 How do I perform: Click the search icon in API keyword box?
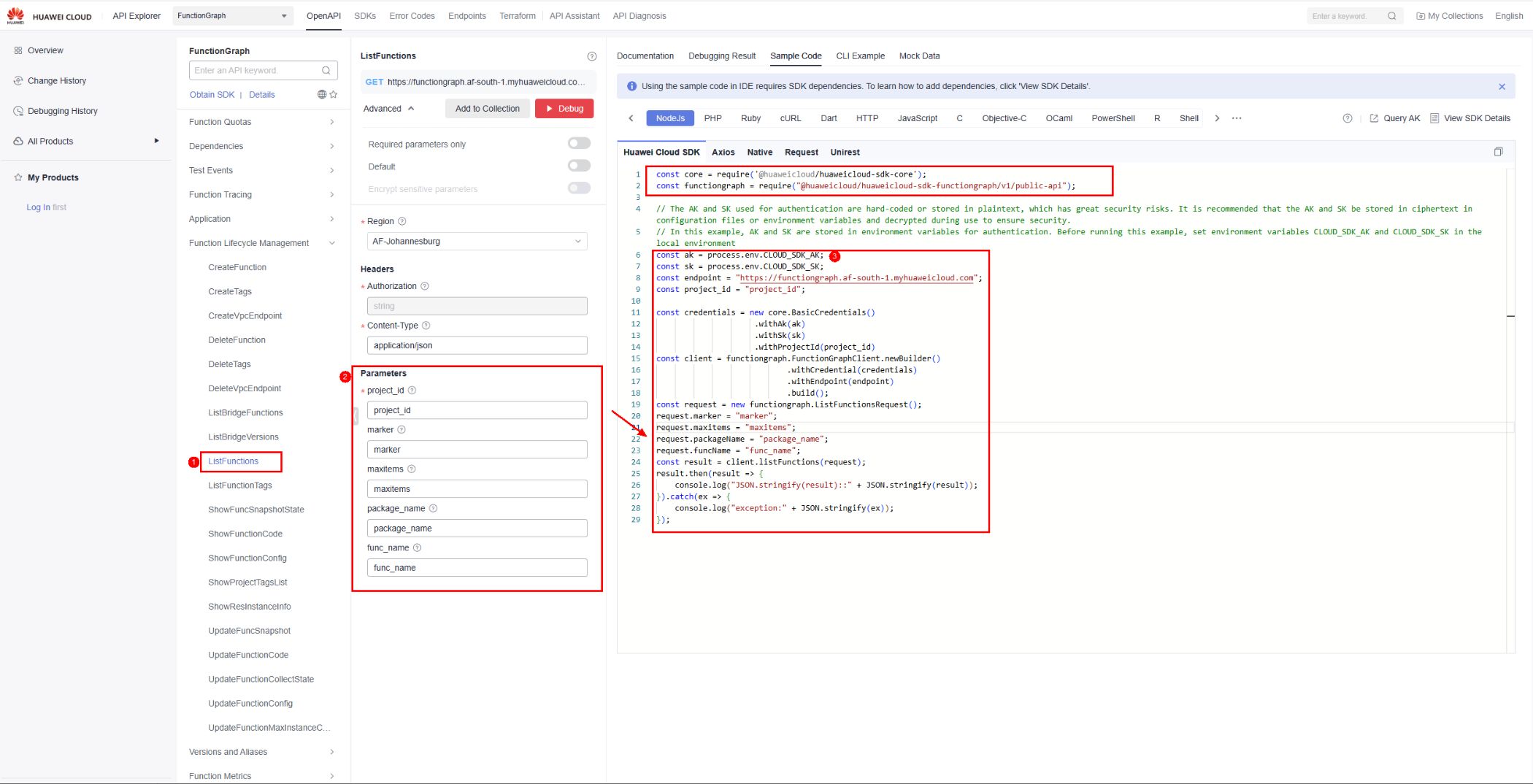click(x=326, y=71)
